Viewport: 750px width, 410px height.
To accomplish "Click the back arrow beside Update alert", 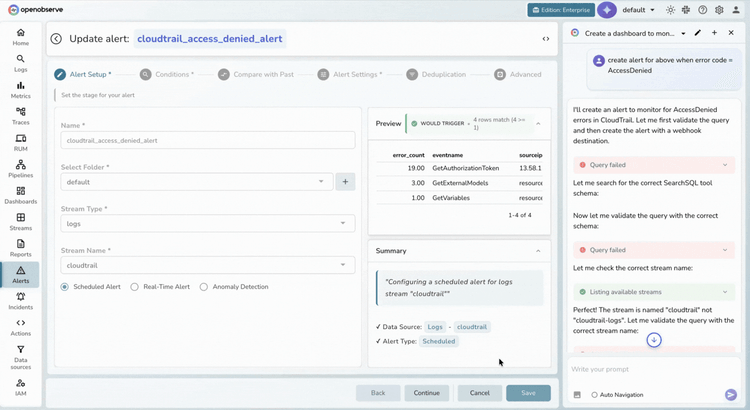I will pos(56,39).
